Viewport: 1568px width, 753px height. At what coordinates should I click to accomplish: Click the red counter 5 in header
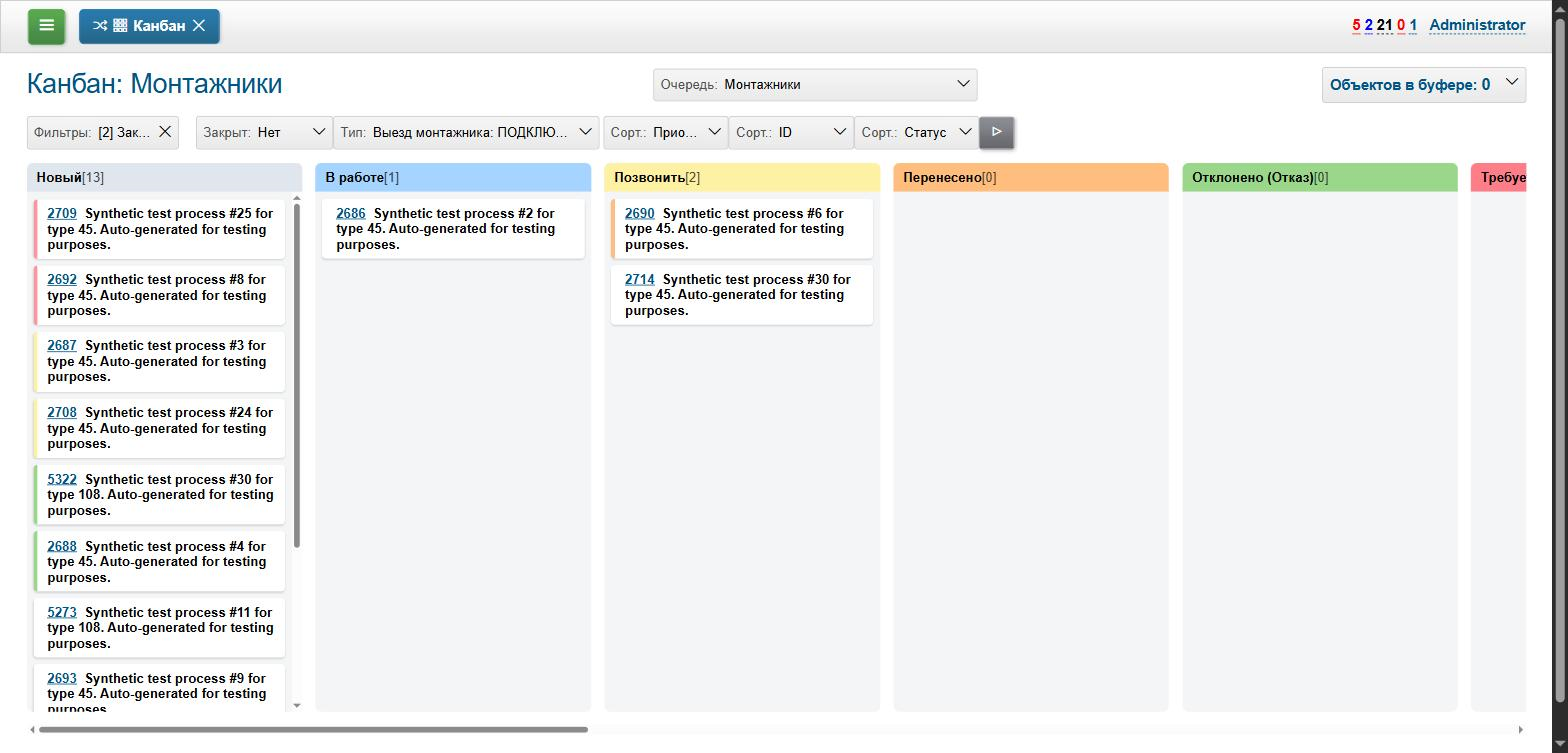point(1356,25)
